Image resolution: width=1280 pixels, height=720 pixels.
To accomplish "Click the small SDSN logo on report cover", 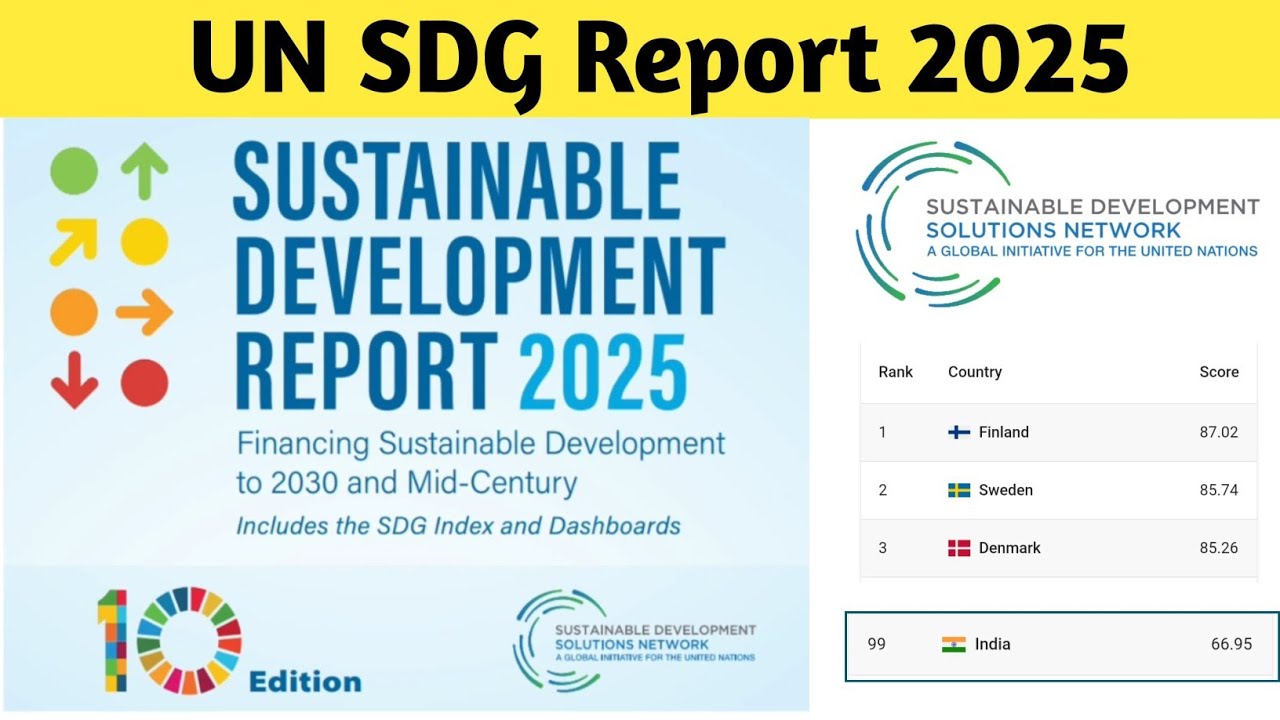I will tap(634, 640).
